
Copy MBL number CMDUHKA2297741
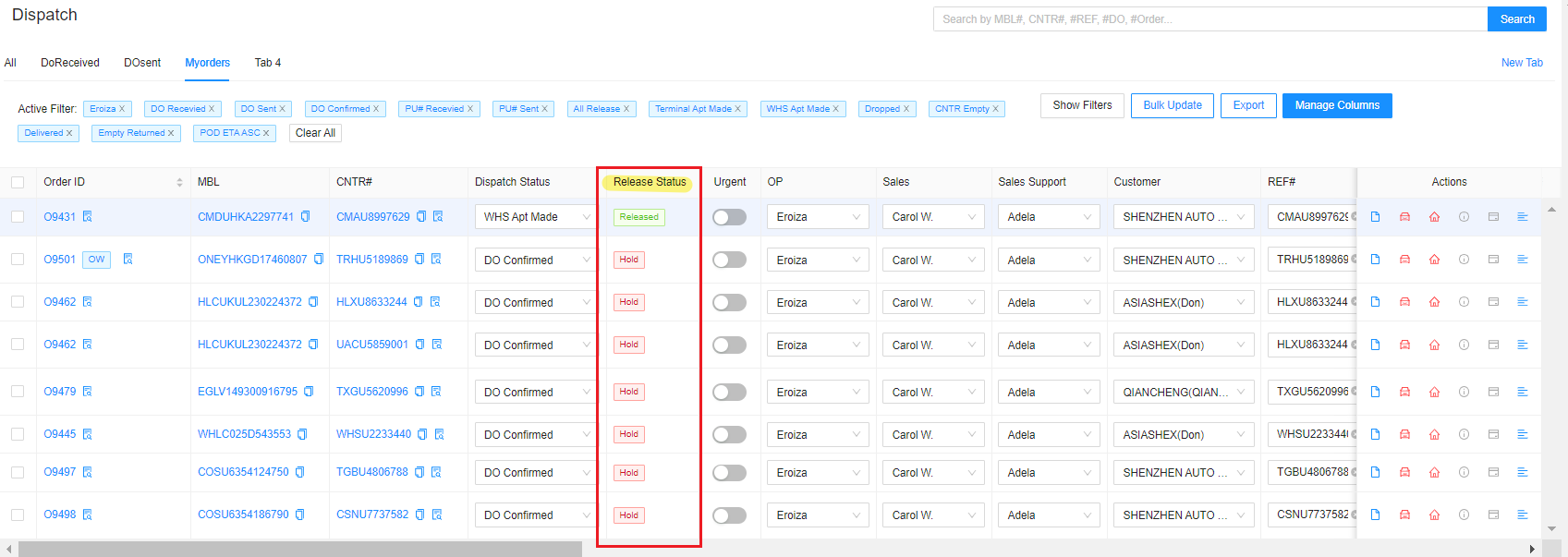tap(306, 217)
